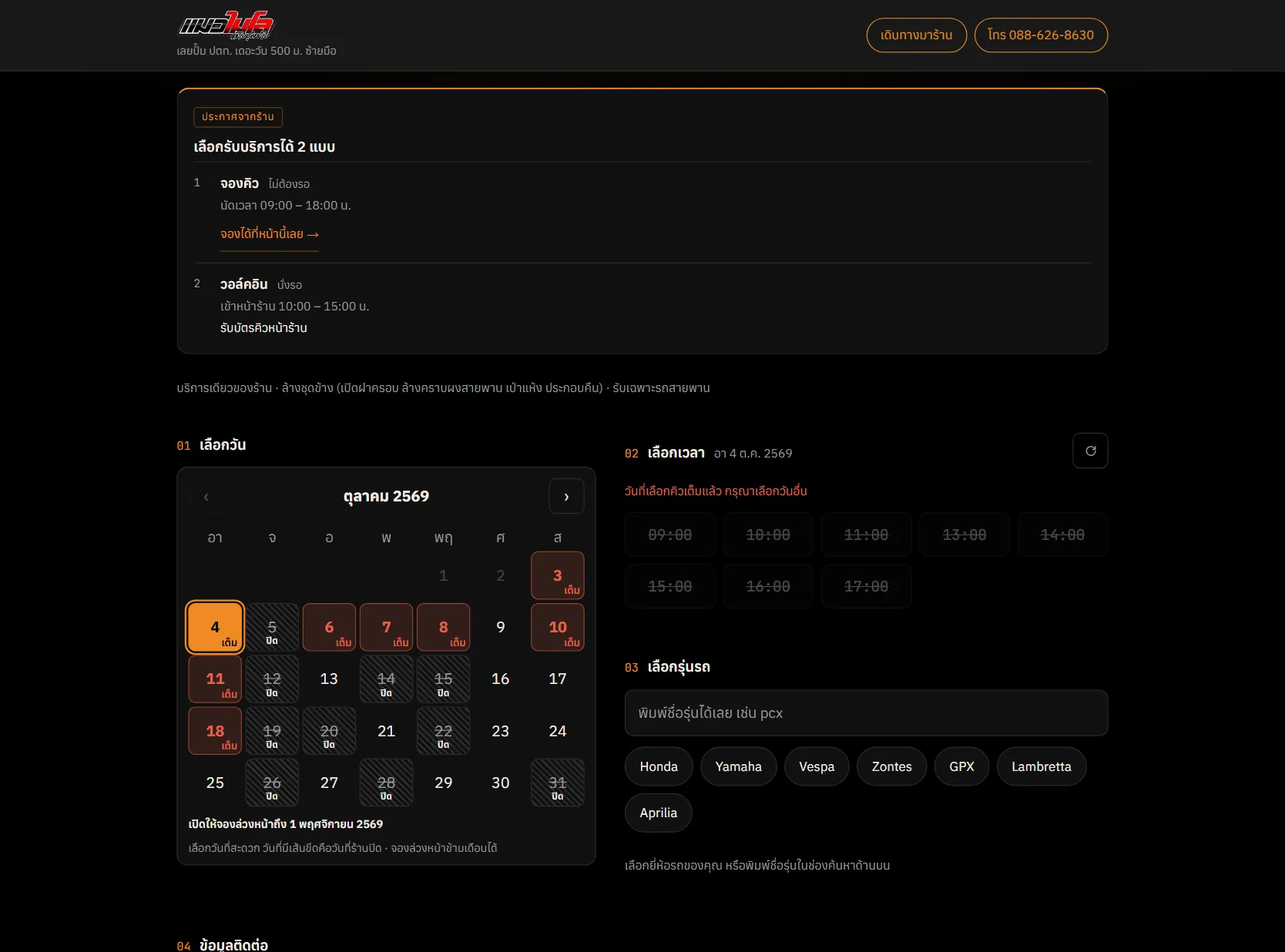1285x952 pixels.
Task: Choose the Zontes brand chip
Action: [891, 766]
